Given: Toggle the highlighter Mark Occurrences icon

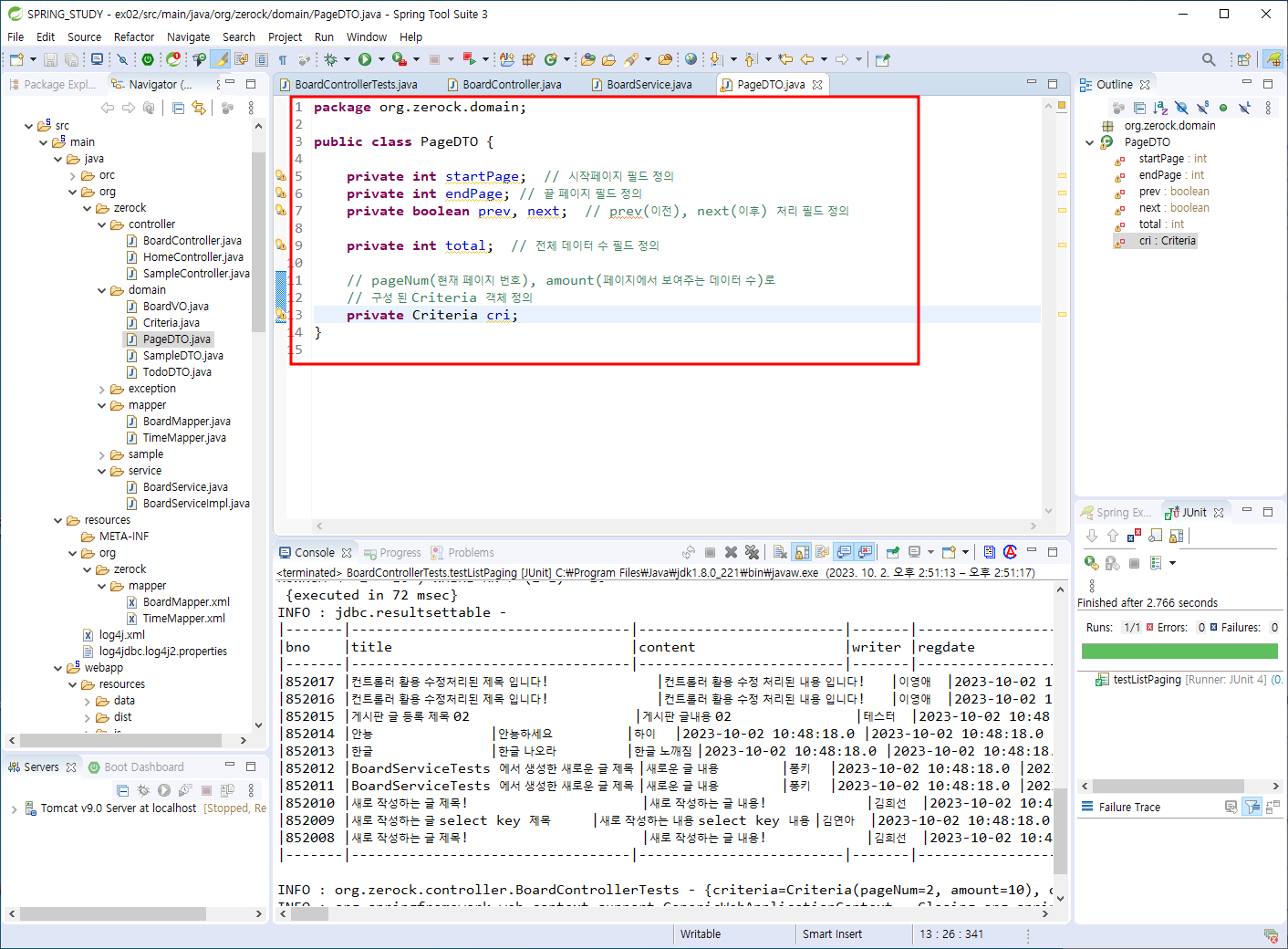Looking at the screenshot, I should pyautogui.click(x=221, y=59).
